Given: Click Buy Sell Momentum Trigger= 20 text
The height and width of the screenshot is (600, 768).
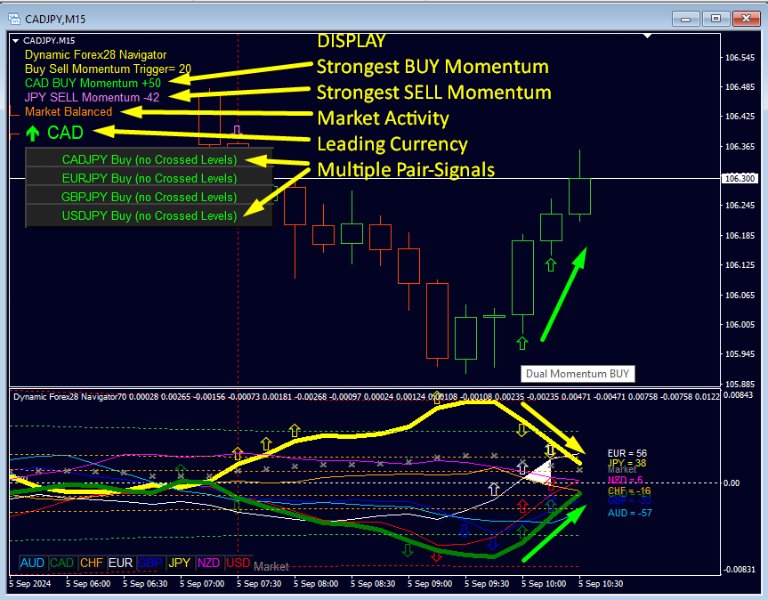Looking at the screenshot, I should coord(108,69).
